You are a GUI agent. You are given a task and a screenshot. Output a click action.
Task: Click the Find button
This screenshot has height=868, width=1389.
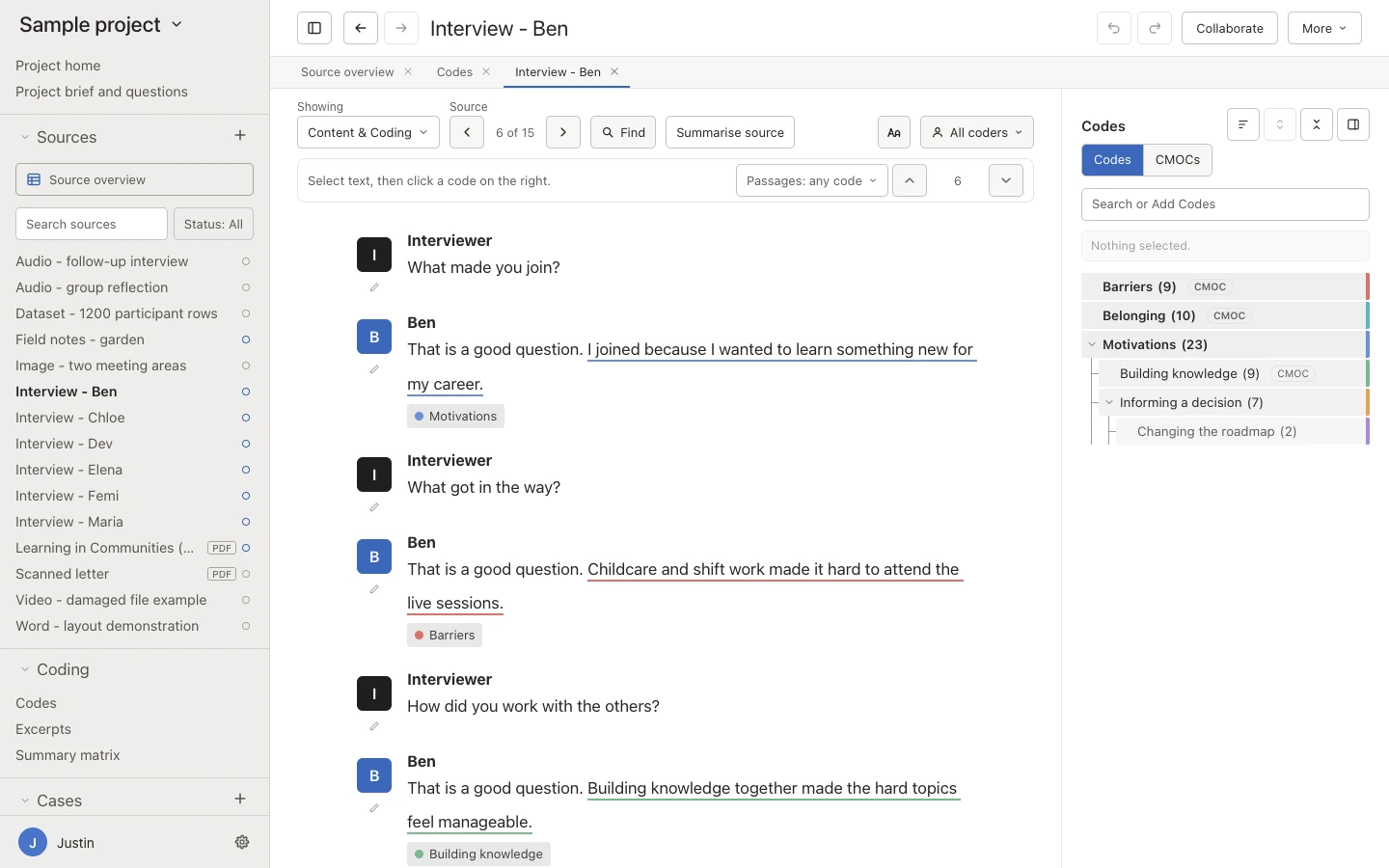[623, 132]
